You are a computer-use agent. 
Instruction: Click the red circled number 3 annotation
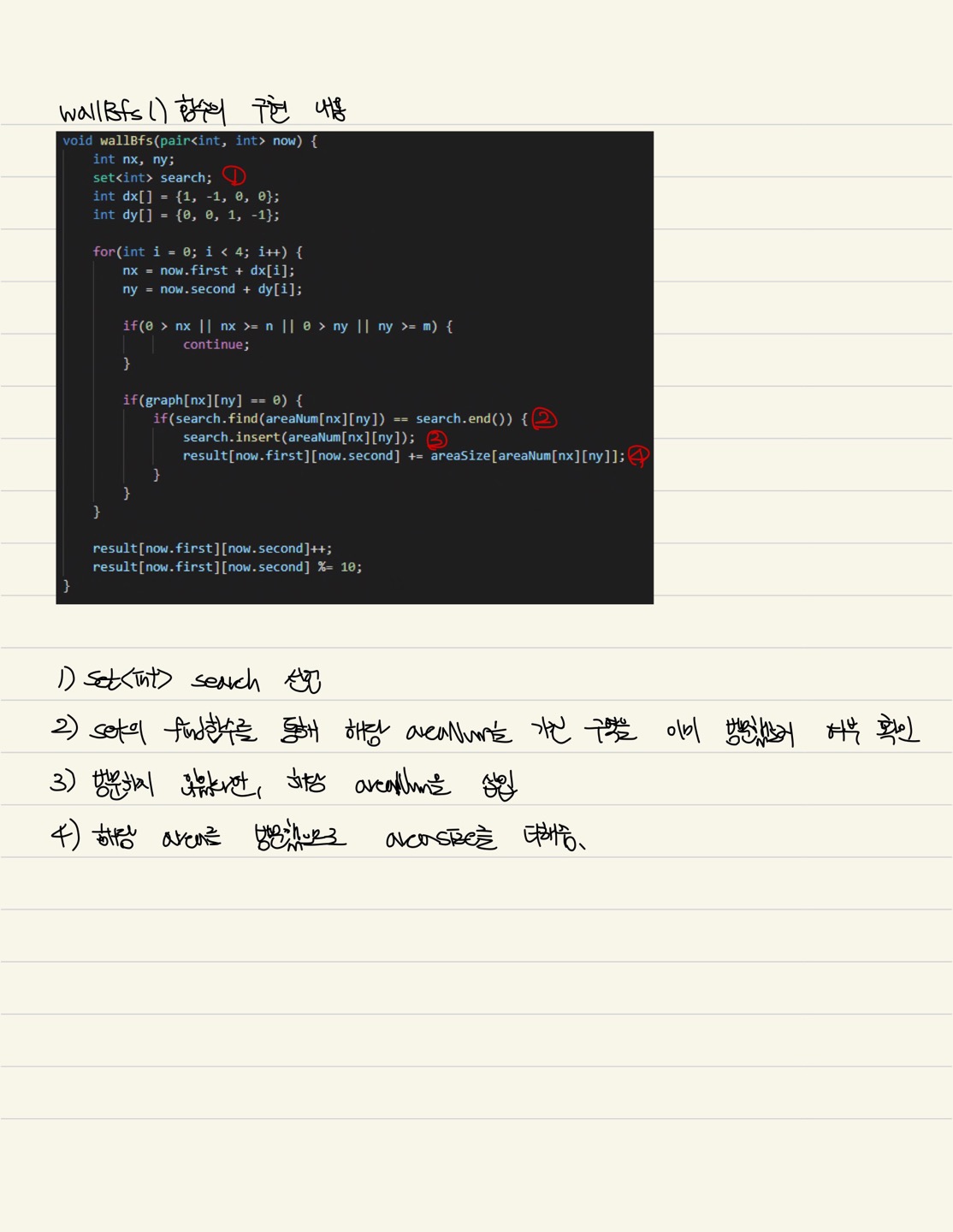[x=437, y=440]
